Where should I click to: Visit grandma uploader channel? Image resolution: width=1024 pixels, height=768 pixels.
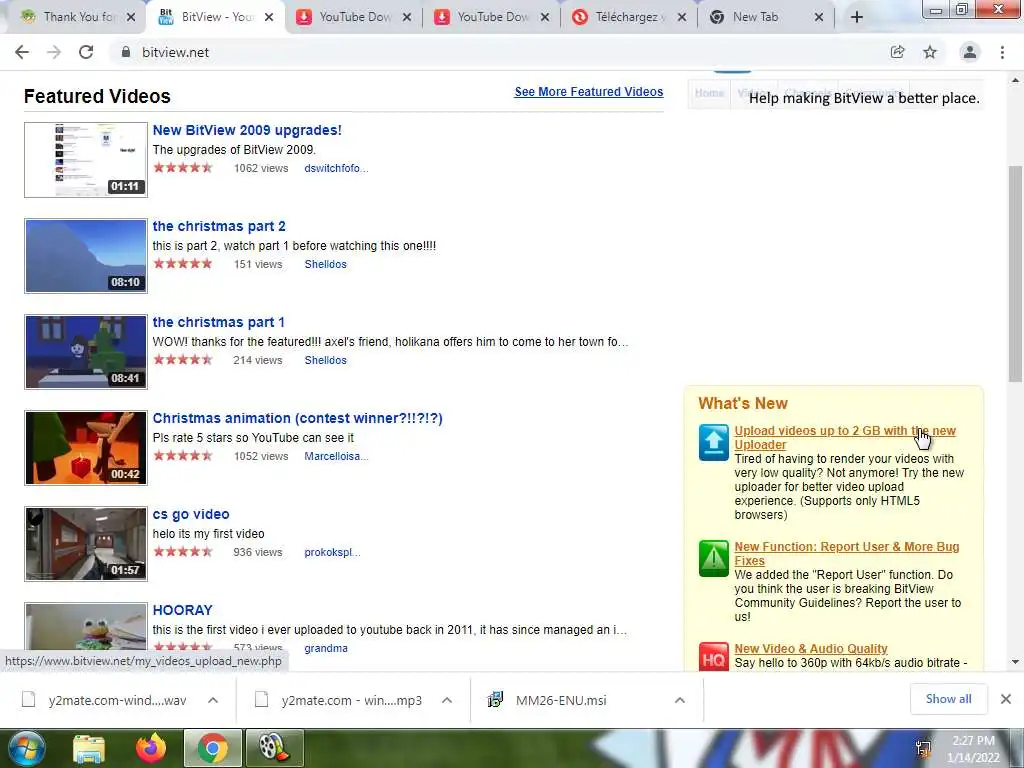325,648
